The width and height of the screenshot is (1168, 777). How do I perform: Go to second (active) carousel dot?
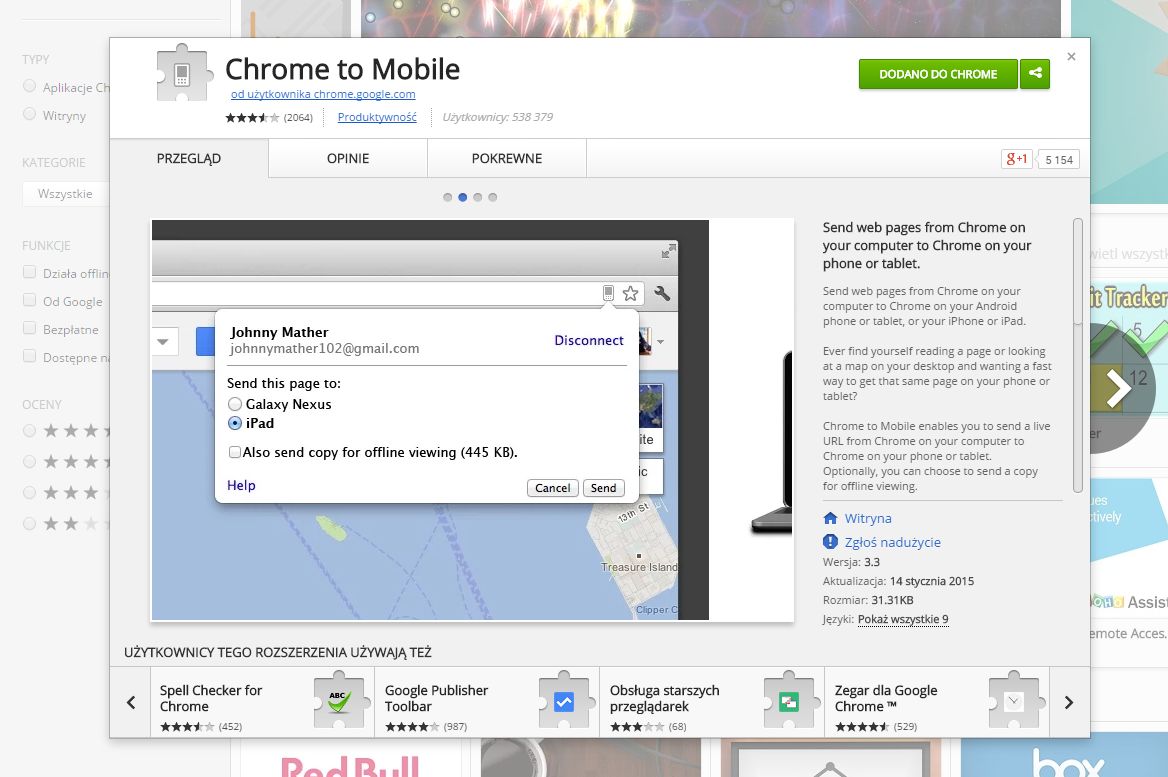coord(463,197)
